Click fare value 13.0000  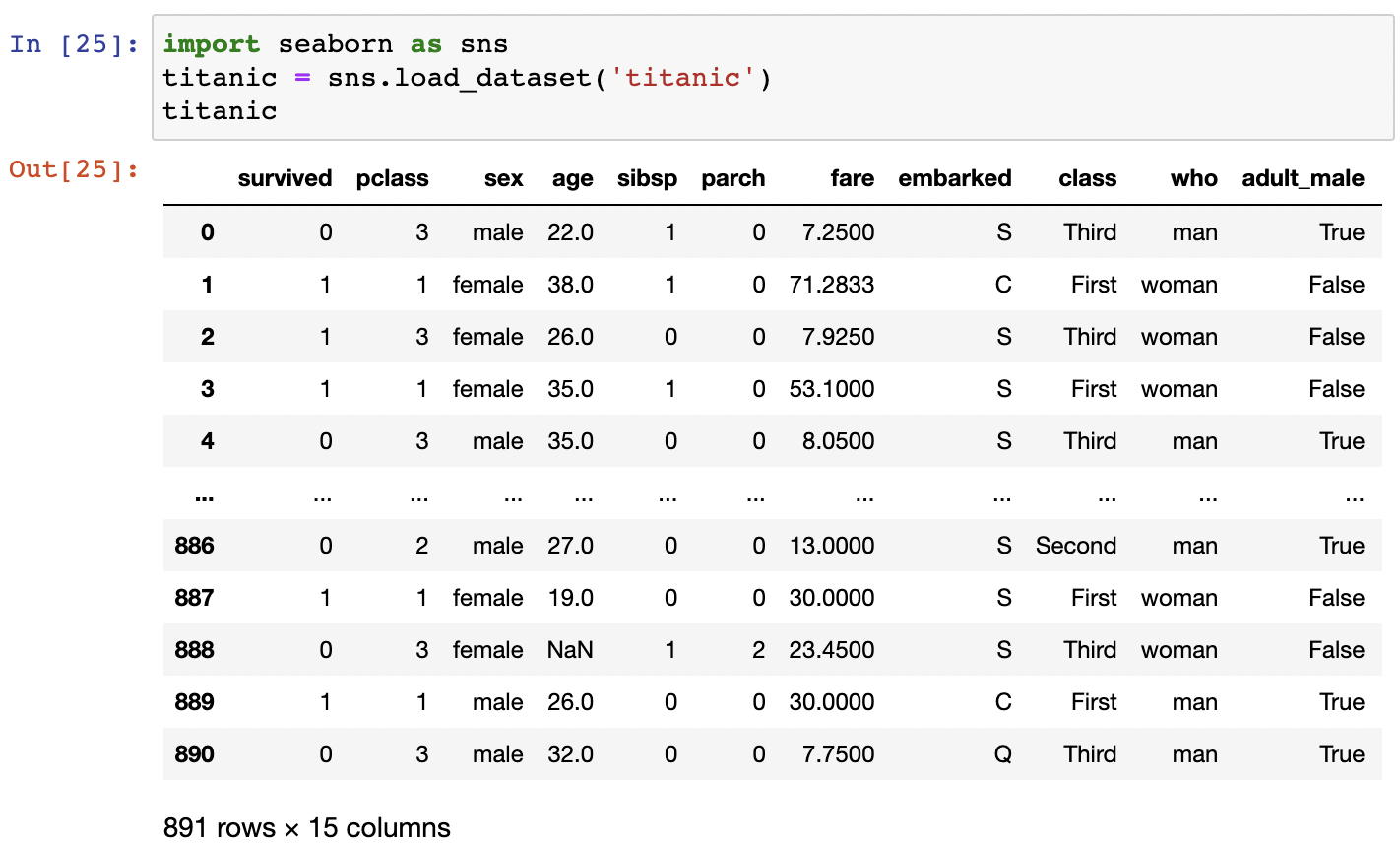832,546
